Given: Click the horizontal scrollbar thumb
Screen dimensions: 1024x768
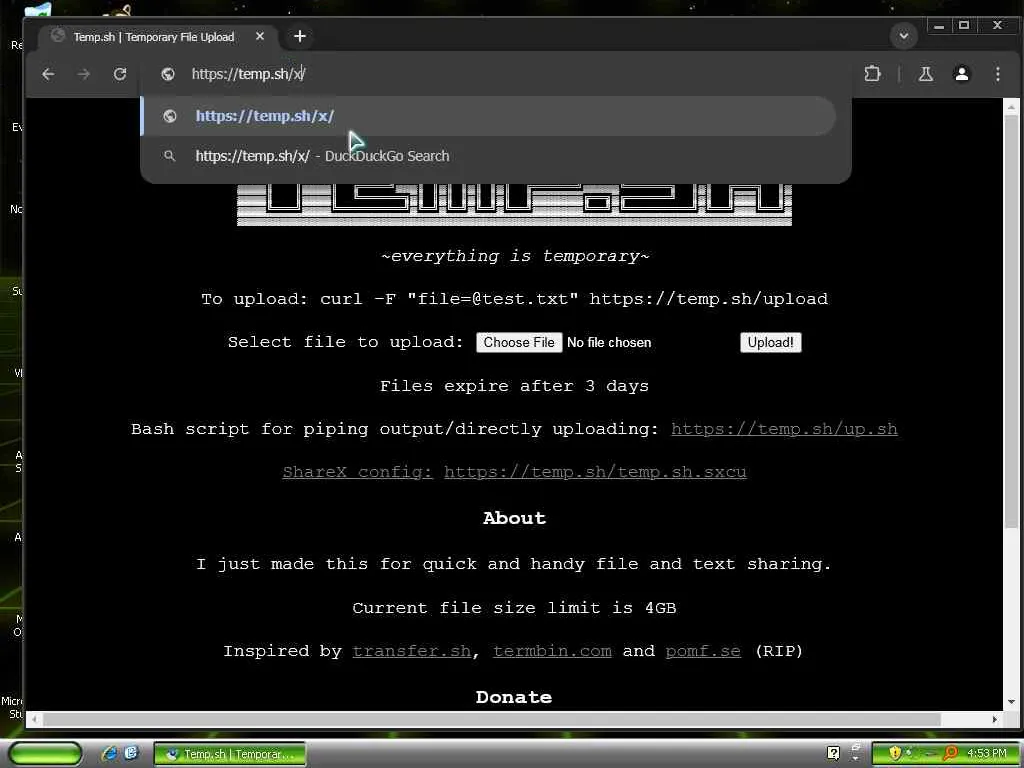Looking at the screenshot, I should 491,719.
